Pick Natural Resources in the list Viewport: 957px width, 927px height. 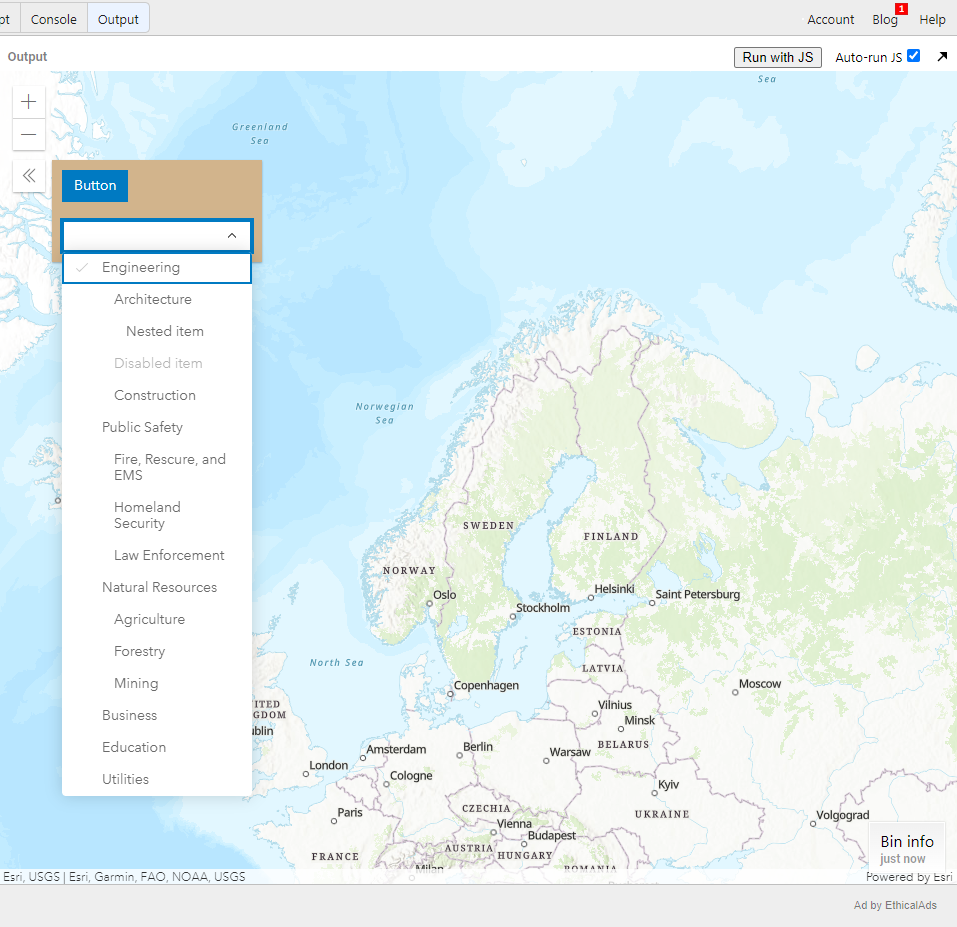point(157,587)
